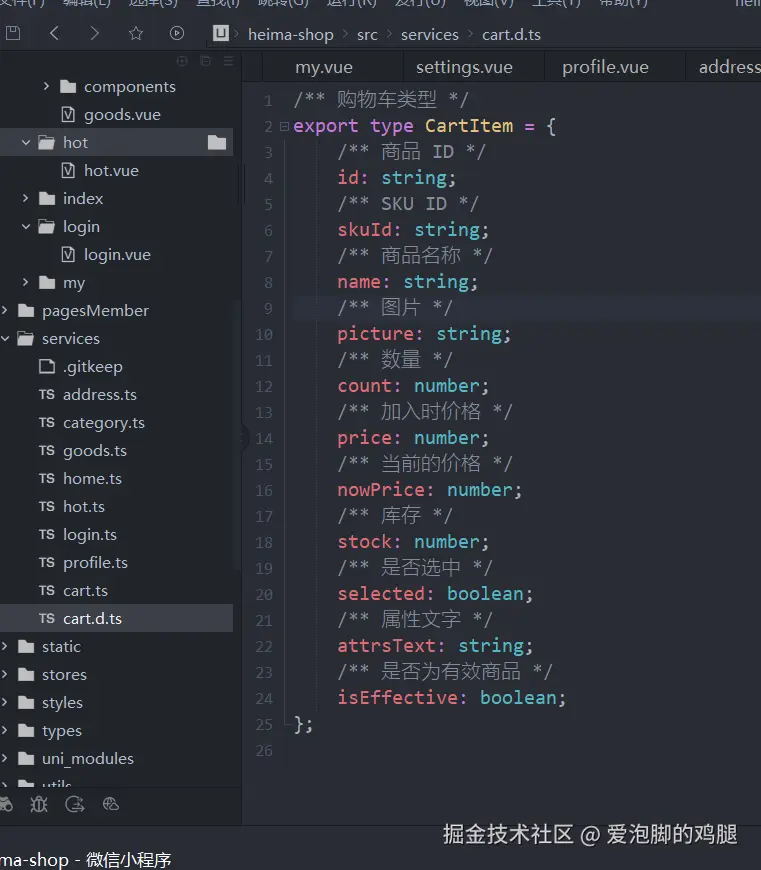Switch to the profile.vue tab
Image resolution: width=761 pixels, height=870 pixels.
pos(605,67)
